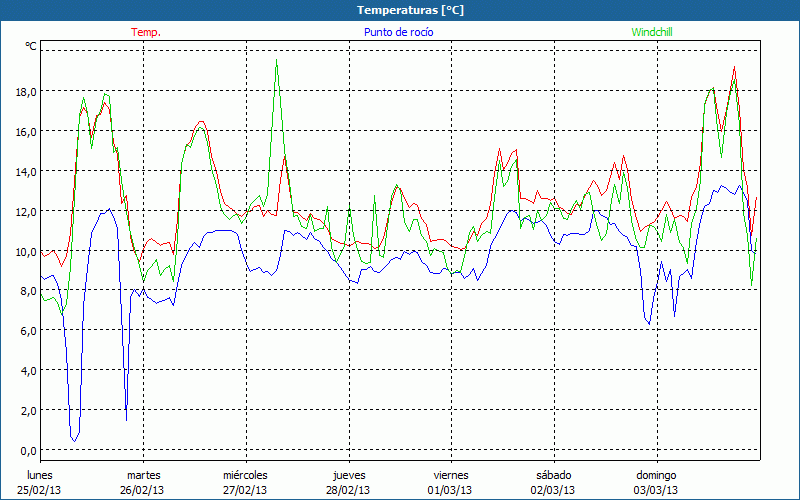Click the red Temp. legend label

point(146,32)
